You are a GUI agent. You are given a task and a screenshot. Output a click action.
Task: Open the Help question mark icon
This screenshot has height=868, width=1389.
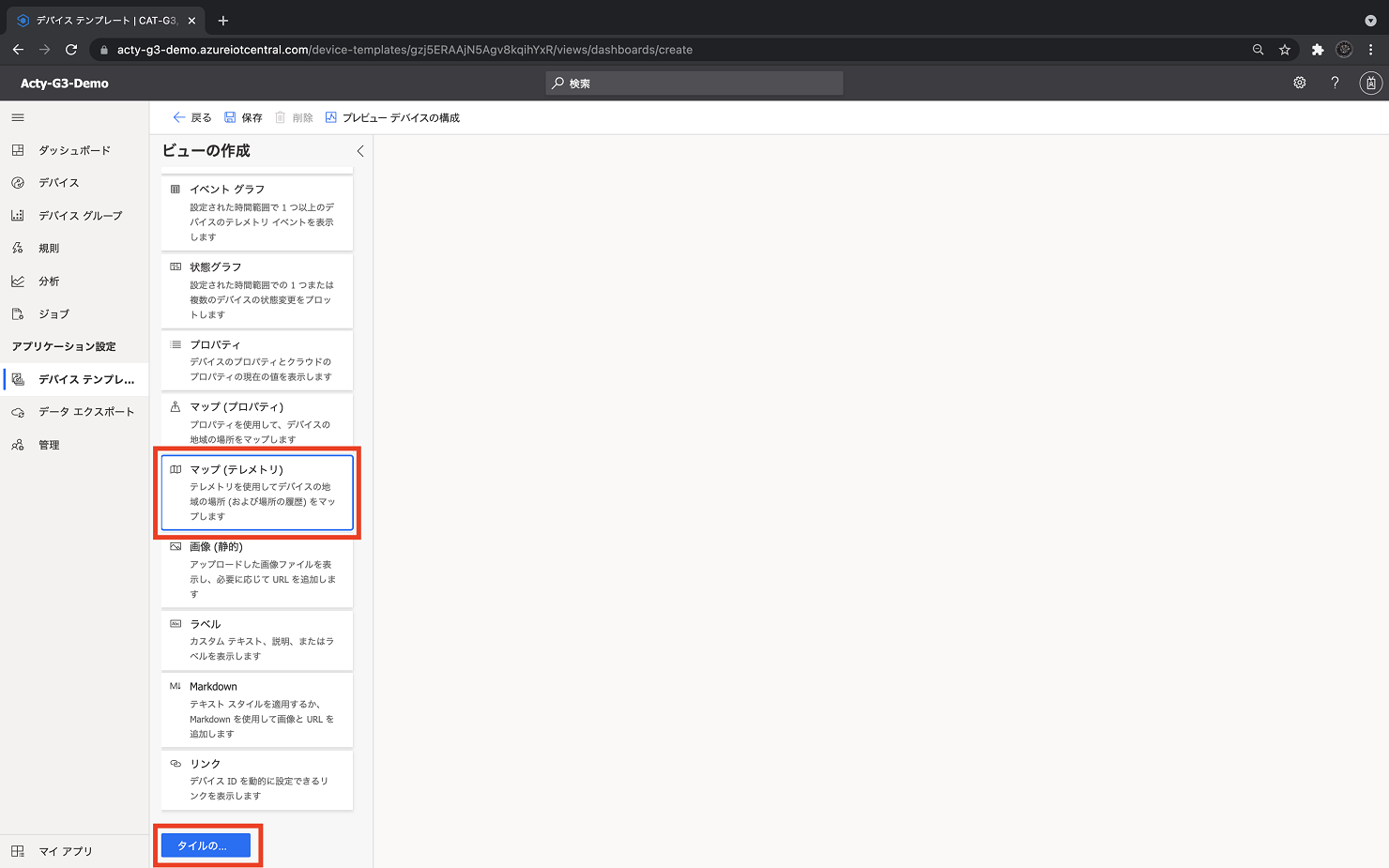coord(1335,83)
